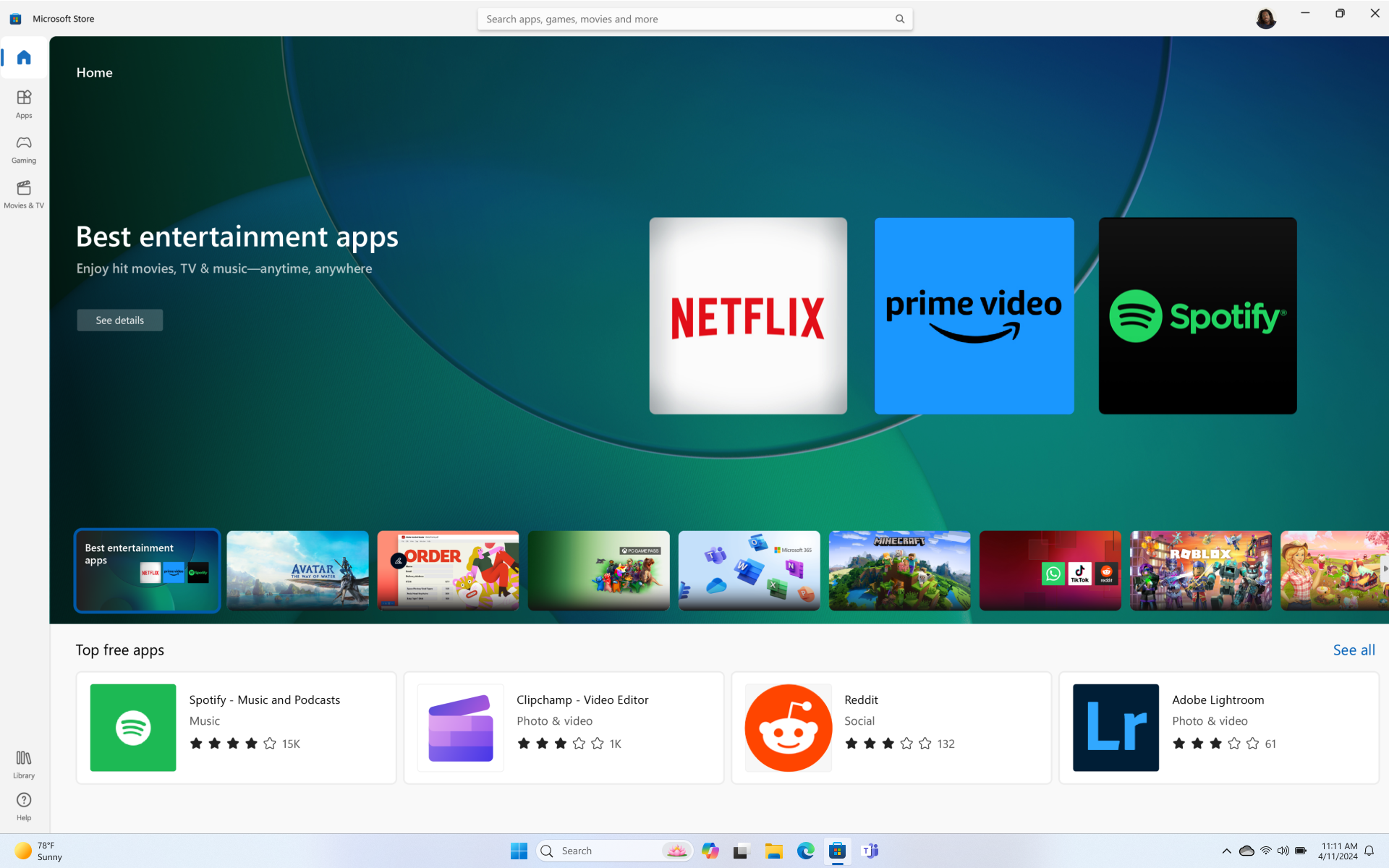Select the PC Game Pass thumbnail
This screenshot has width=1389, height=868.
[x=599, y=571]
